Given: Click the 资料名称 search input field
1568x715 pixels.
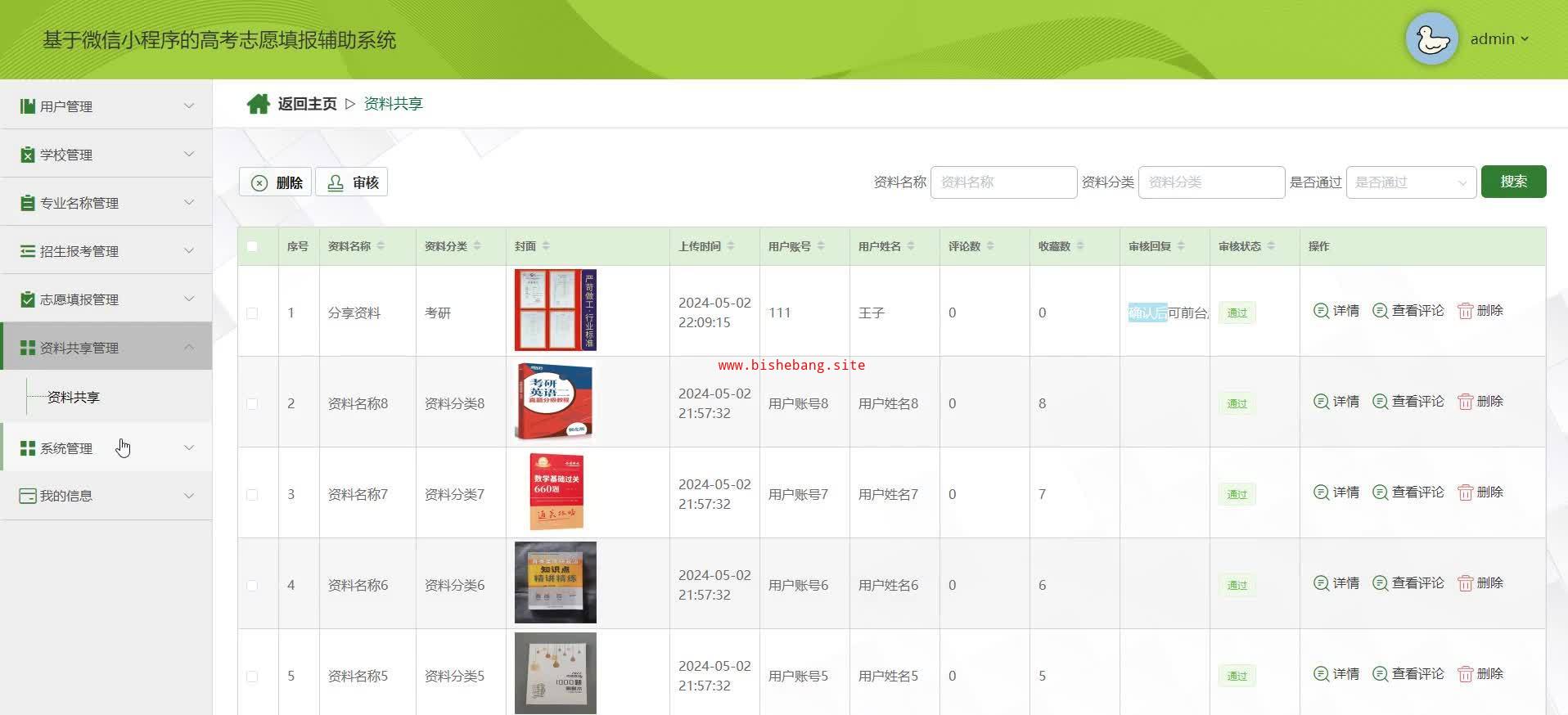Looking at the screenshot, I should tap(1003, 182).
